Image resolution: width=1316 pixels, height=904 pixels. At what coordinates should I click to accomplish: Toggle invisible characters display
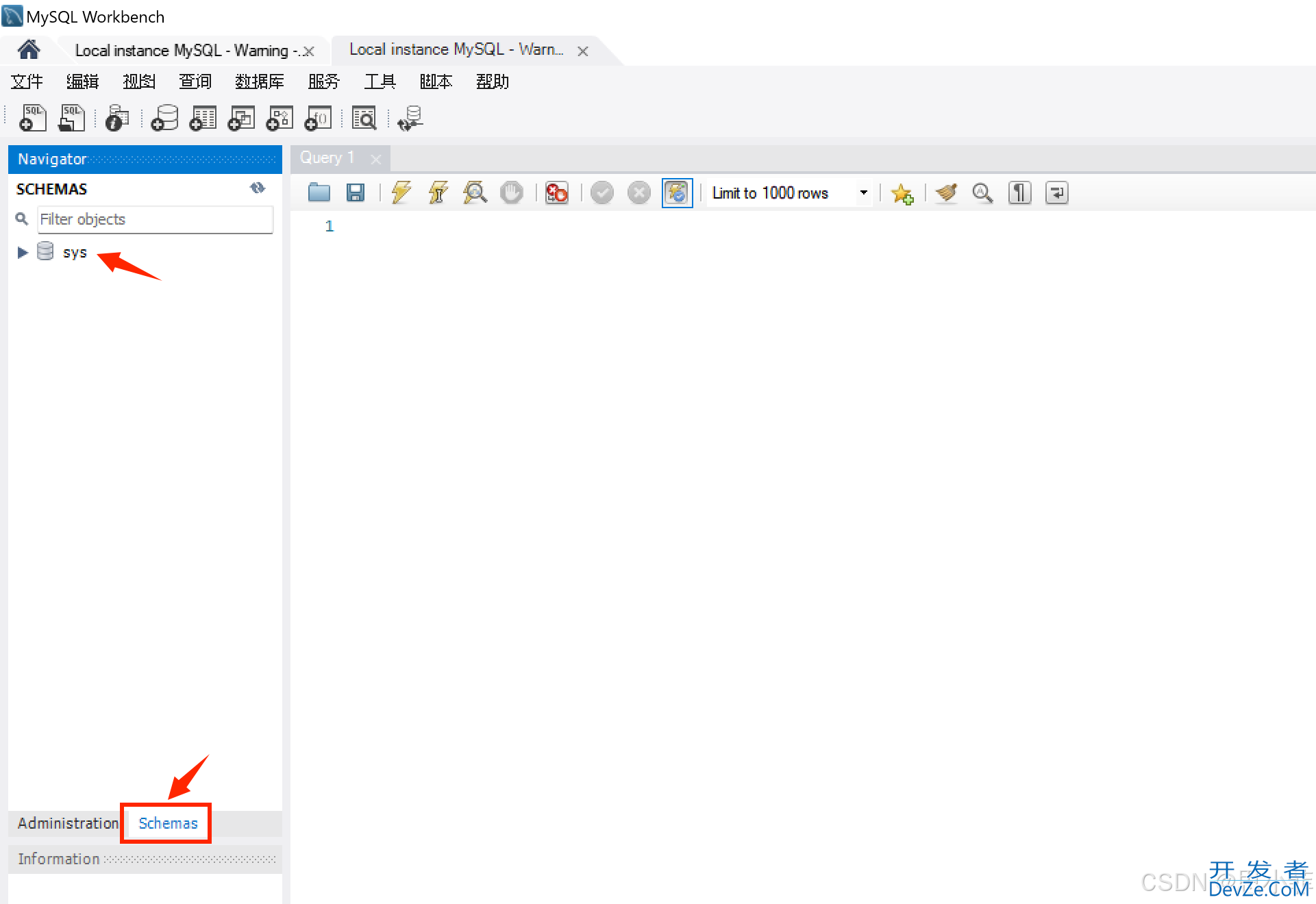pyautogui.click(x=1019, y=192)
